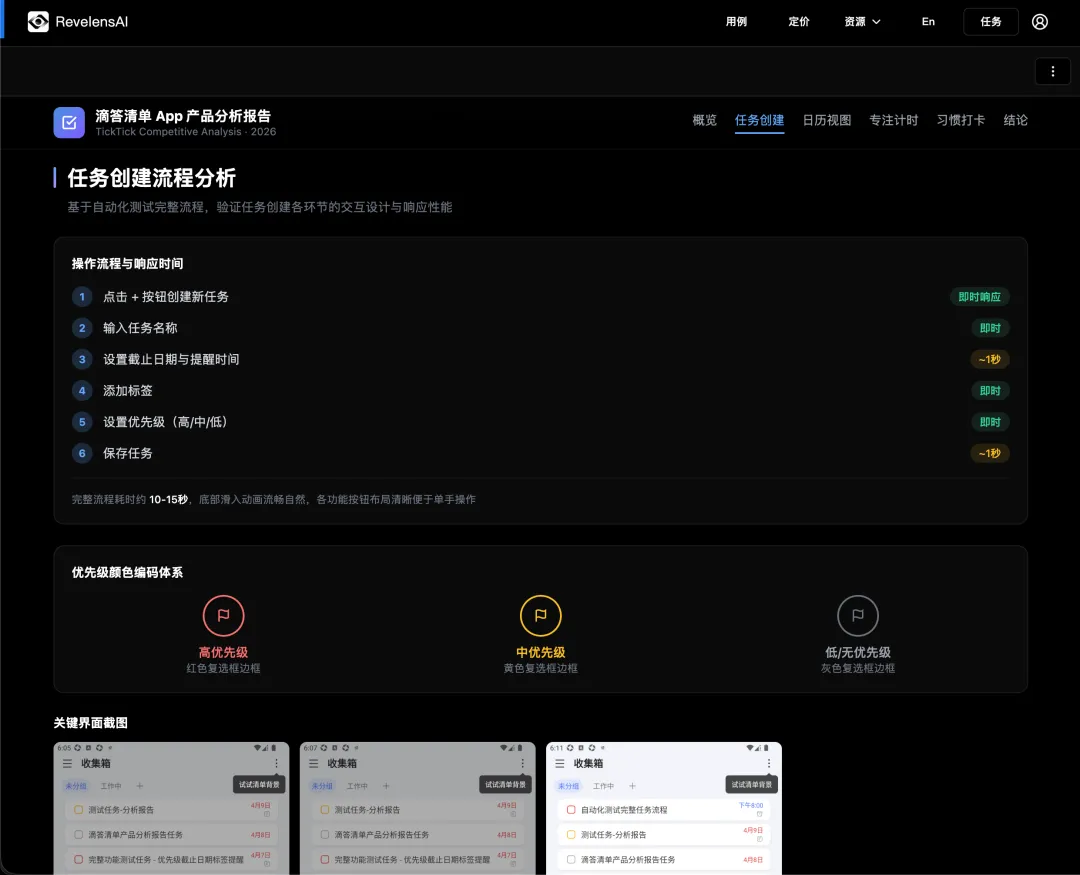
Task: Click the 保存任务 step text
Action: (x=128, y=453)
